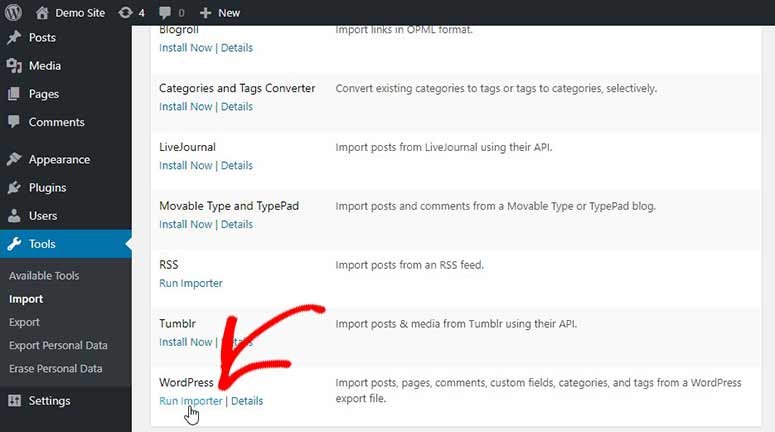Install the LiveJournal importer
The height and width of the screenshot is (432, 775).
185,166
